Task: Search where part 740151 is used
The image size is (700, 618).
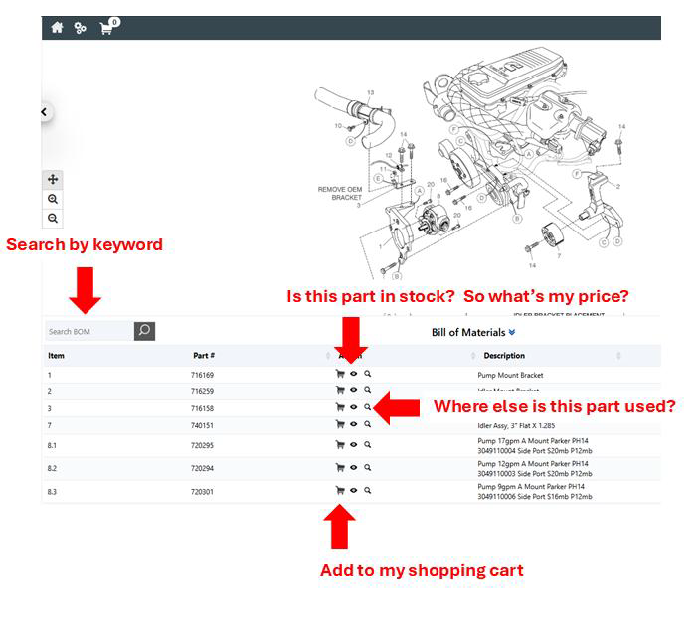Action: 368,424
